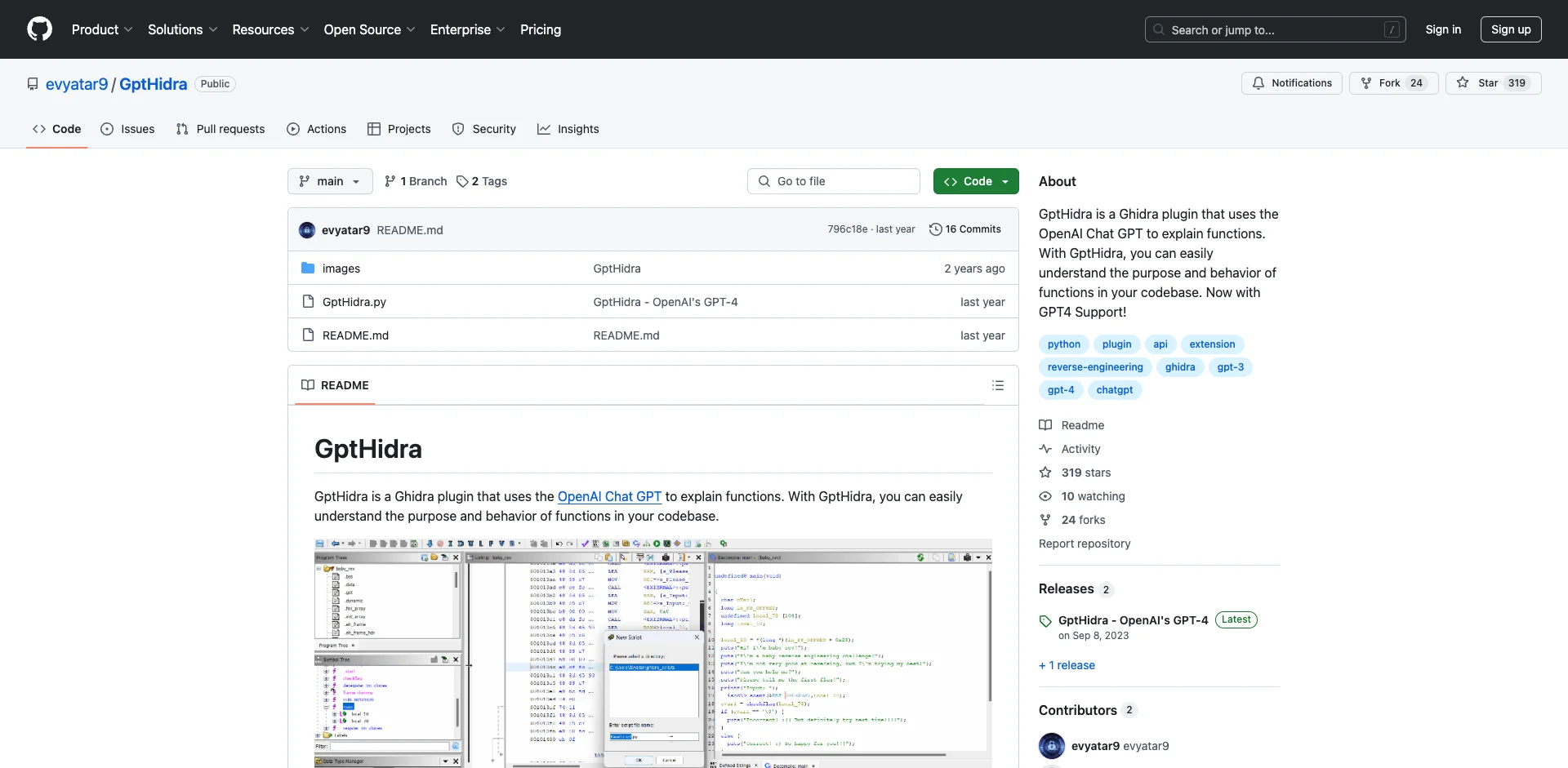Viewport: 1568px width, 768px height.
Task: Open the Pull requests tab
Action: tap(220, 129)
